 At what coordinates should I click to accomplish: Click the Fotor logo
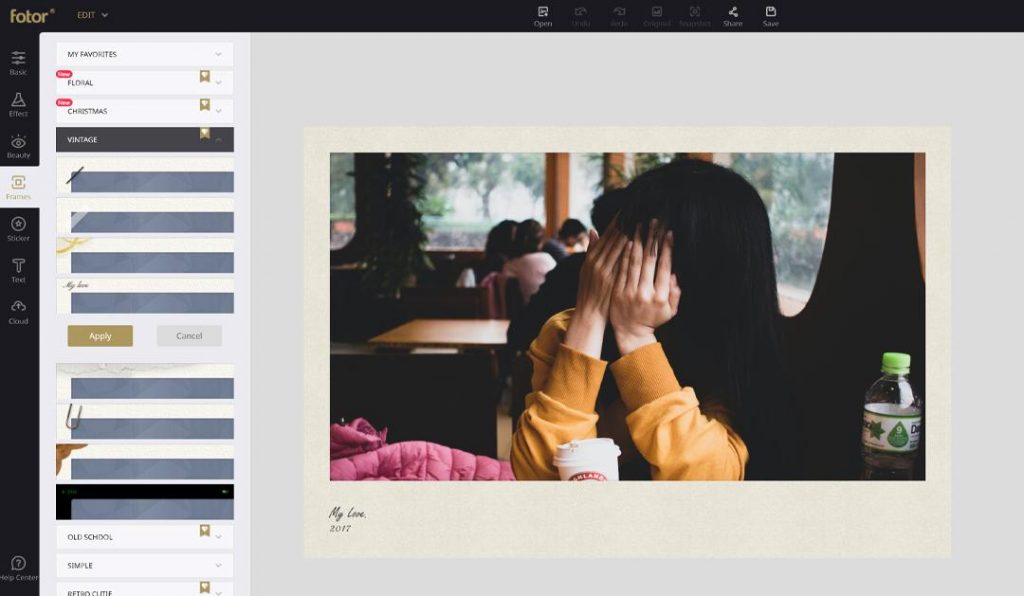pos(31,16)
